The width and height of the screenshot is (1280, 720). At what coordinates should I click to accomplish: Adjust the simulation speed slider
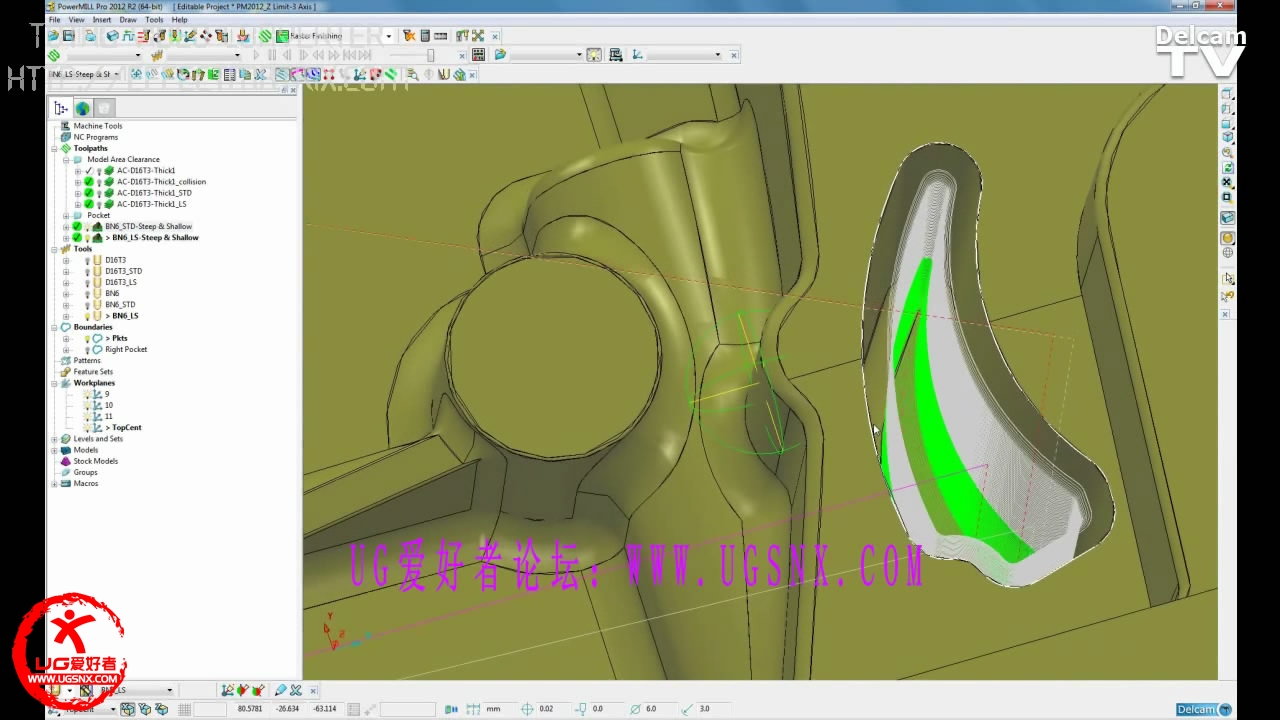[x=430, y=55]
